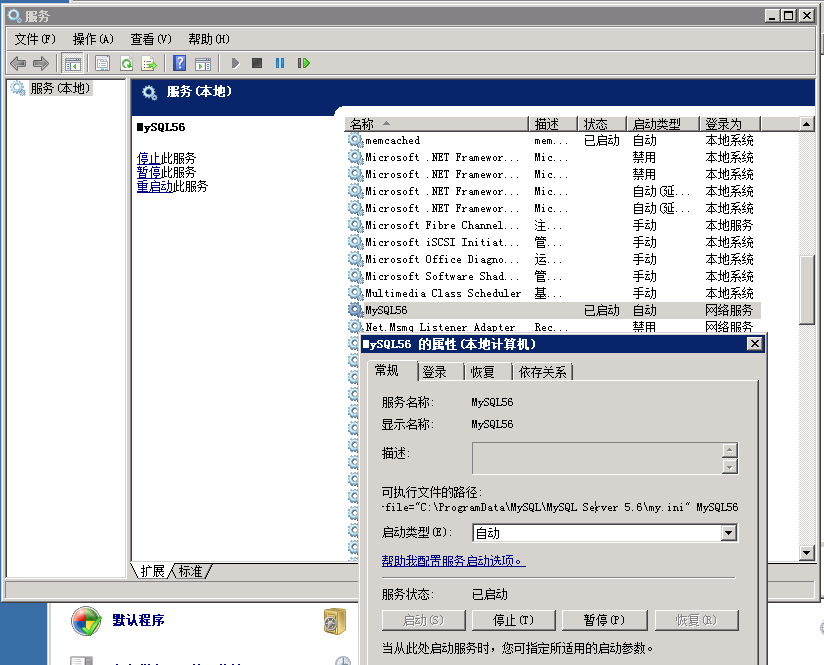This screenshot has height=665, width=824.
Task: Select the Services (Local) tree node
Action: click(x=60, y=88)
